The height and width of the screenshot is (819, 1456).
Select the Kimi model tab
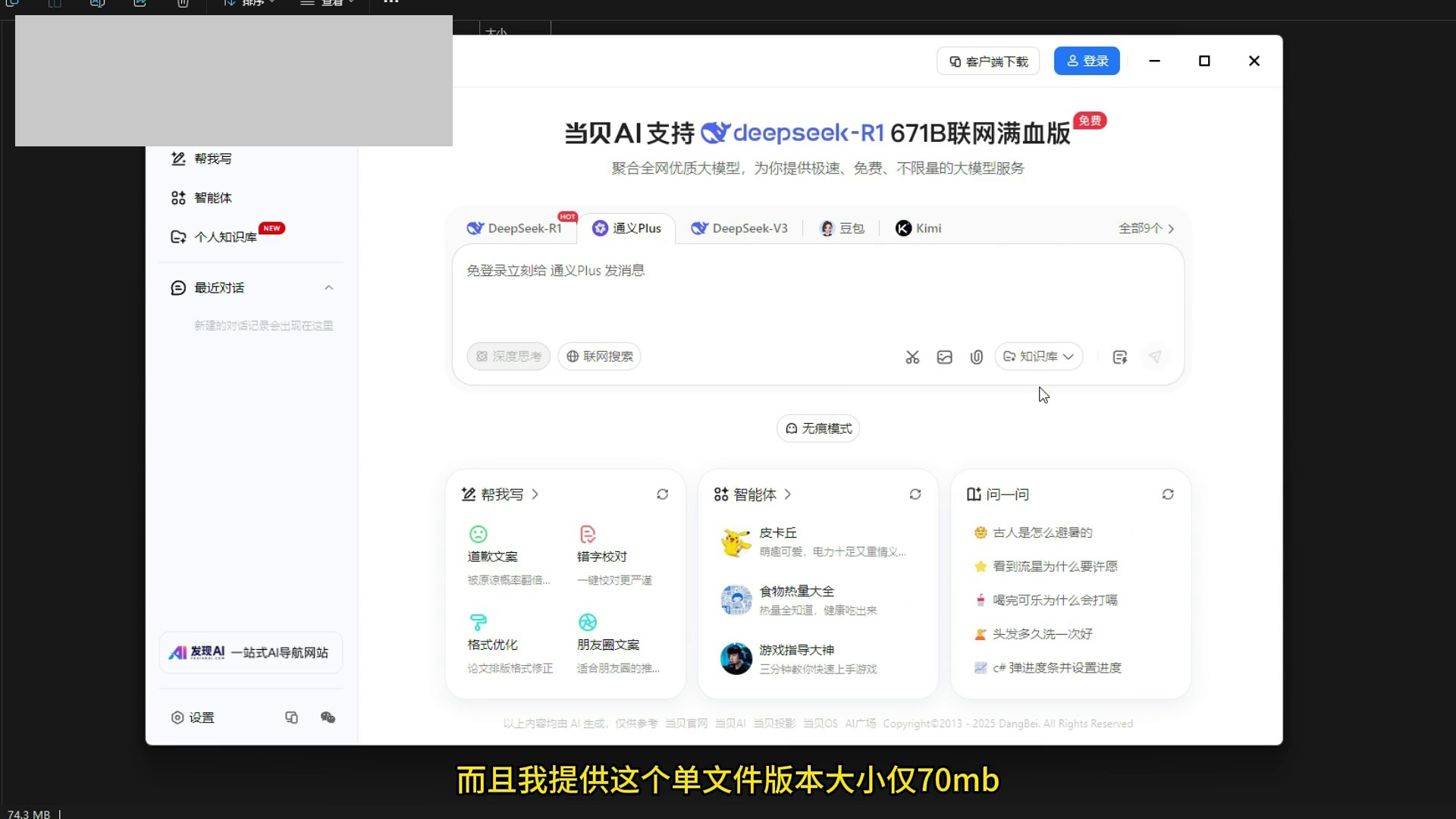[918, 228]
